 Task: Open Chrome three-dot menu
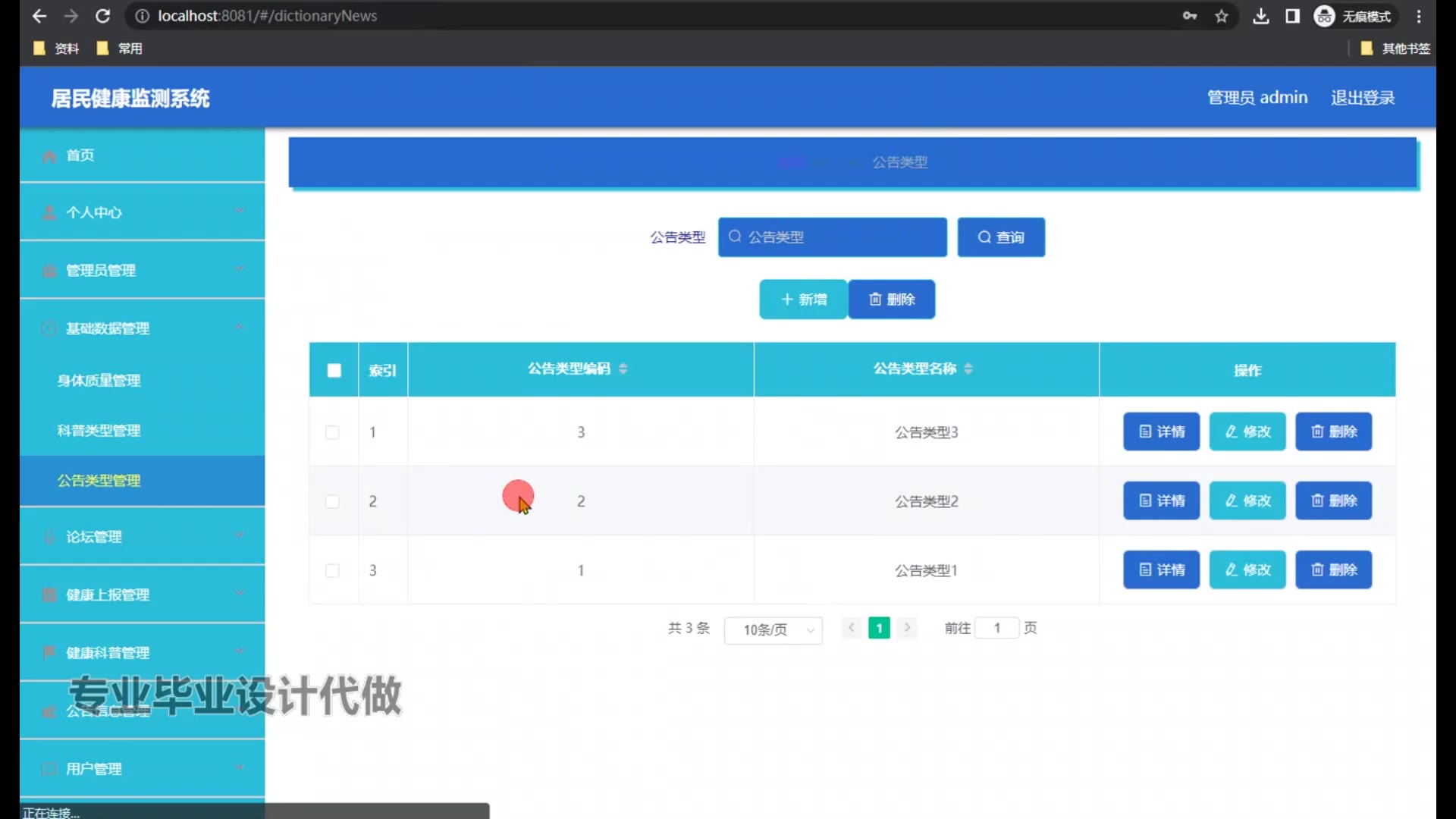[1419, 16]
